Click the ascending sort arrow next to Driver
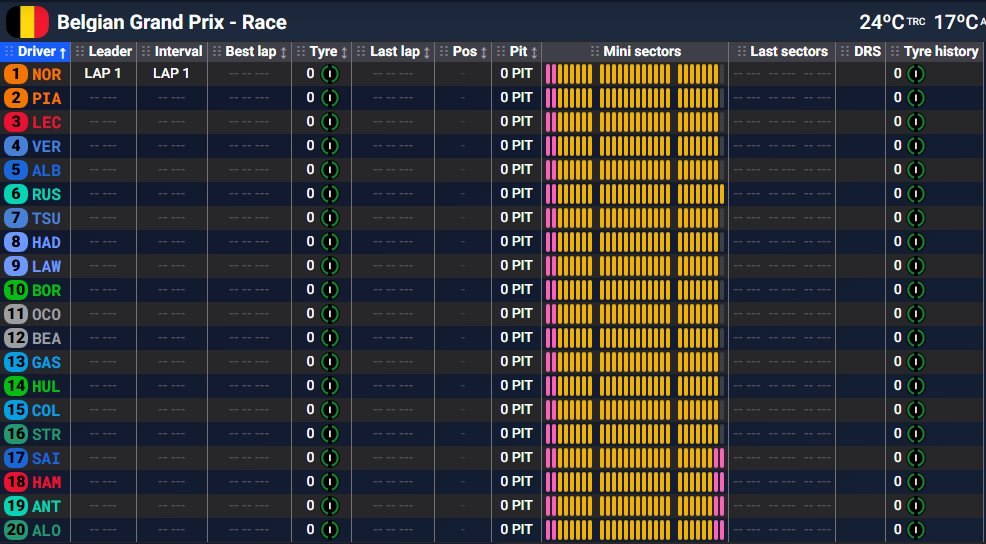The height and width of the screenshot is (544, 986). click(63, 52)
